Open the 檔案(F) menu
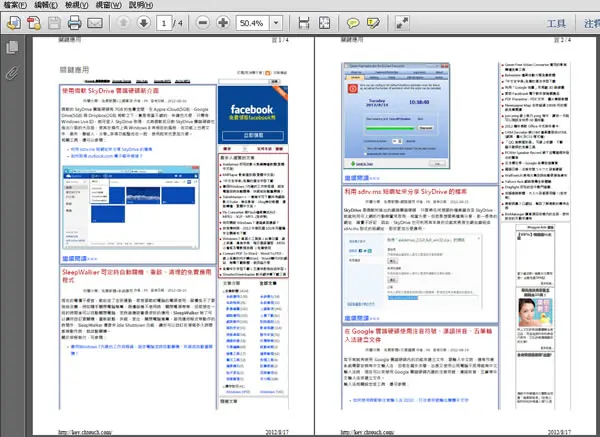The width and height of the screenshot is (600, 437). pyautogui.click(x=15, y=5)
